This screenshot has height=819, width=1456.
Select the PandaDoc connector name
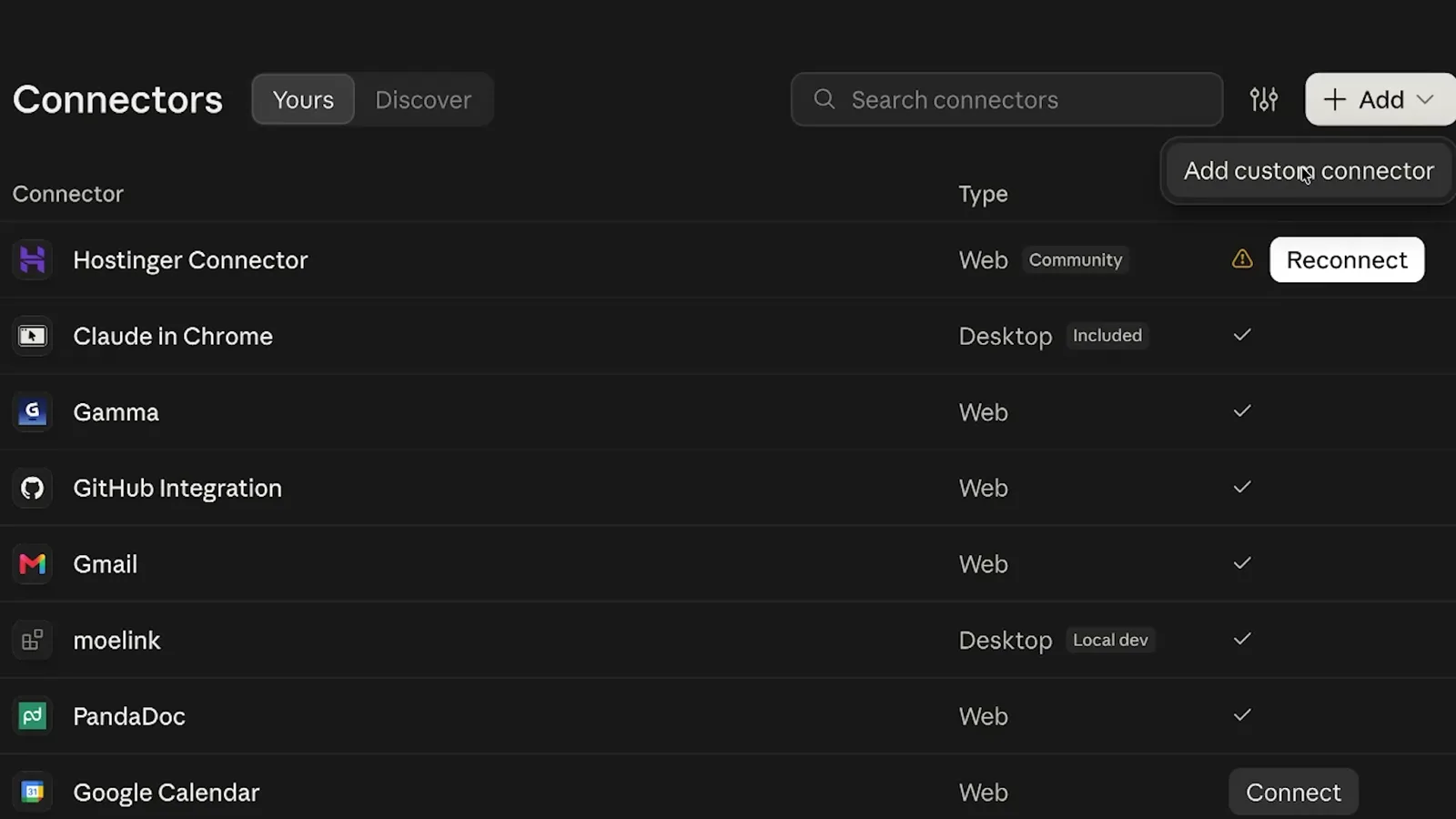point(129,716)
